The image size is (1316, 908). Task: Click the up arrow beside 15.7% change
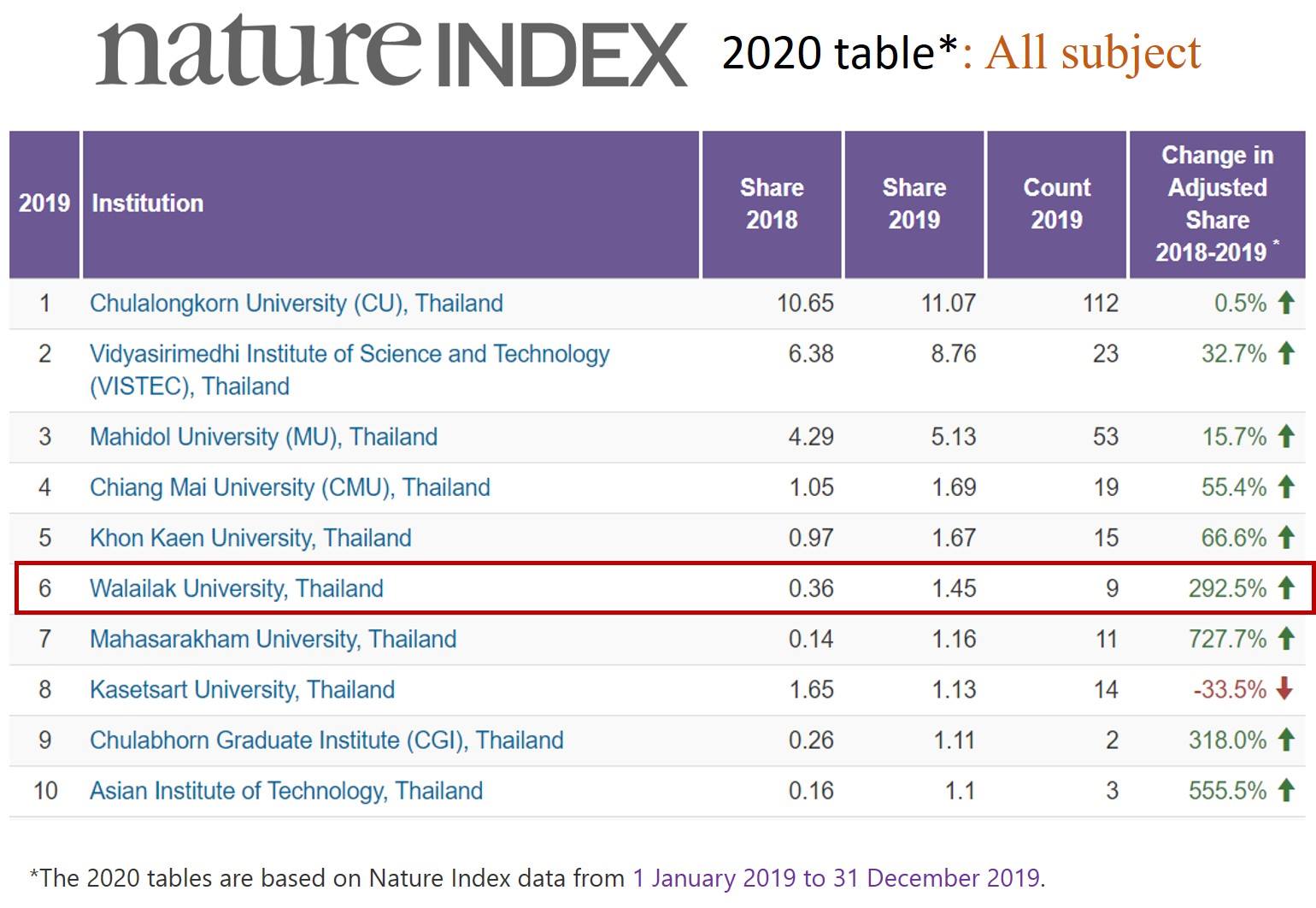(1286, 436)
